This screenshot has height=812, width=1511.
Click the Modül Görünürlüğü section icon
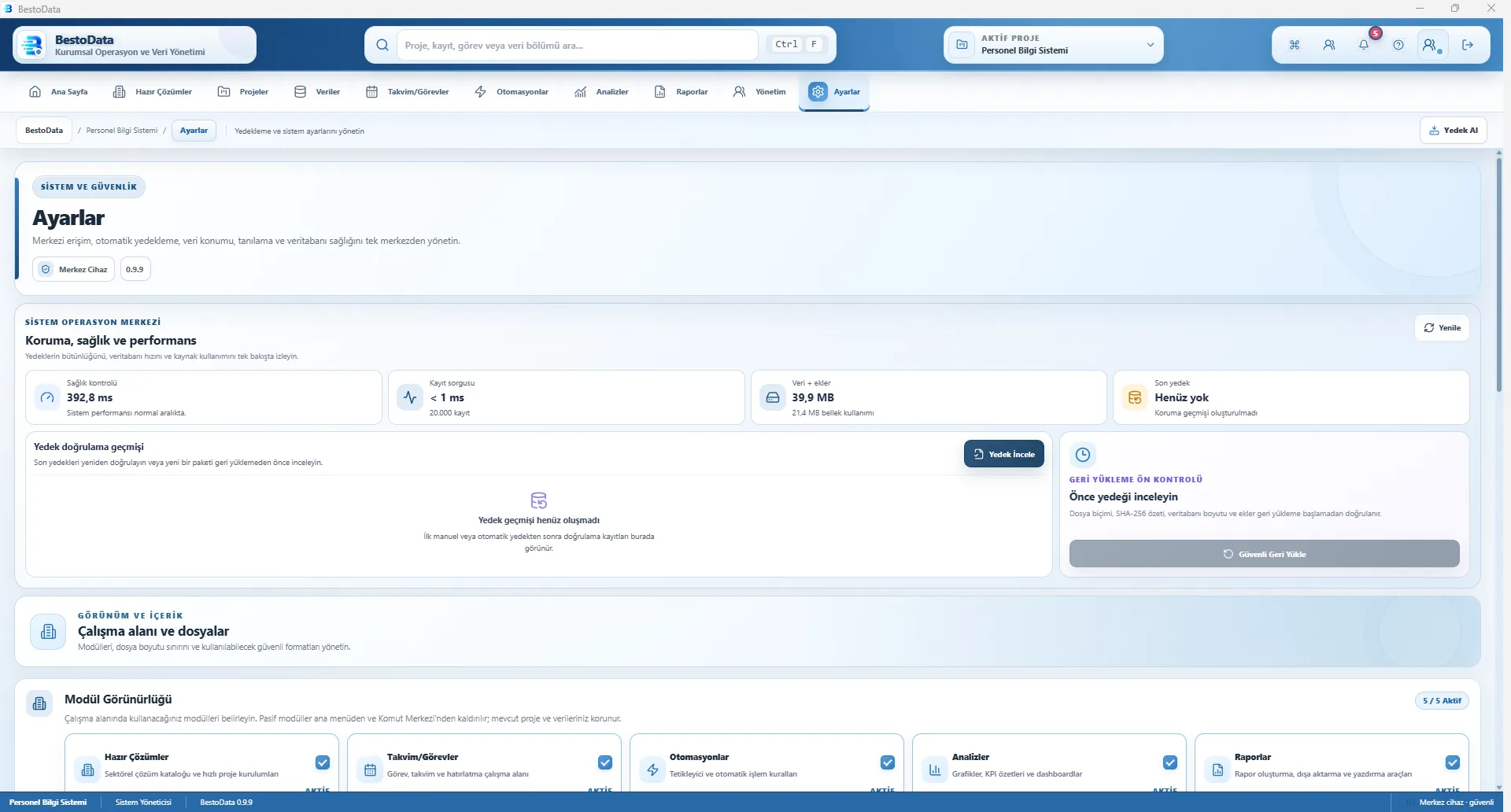coord(39,703)
